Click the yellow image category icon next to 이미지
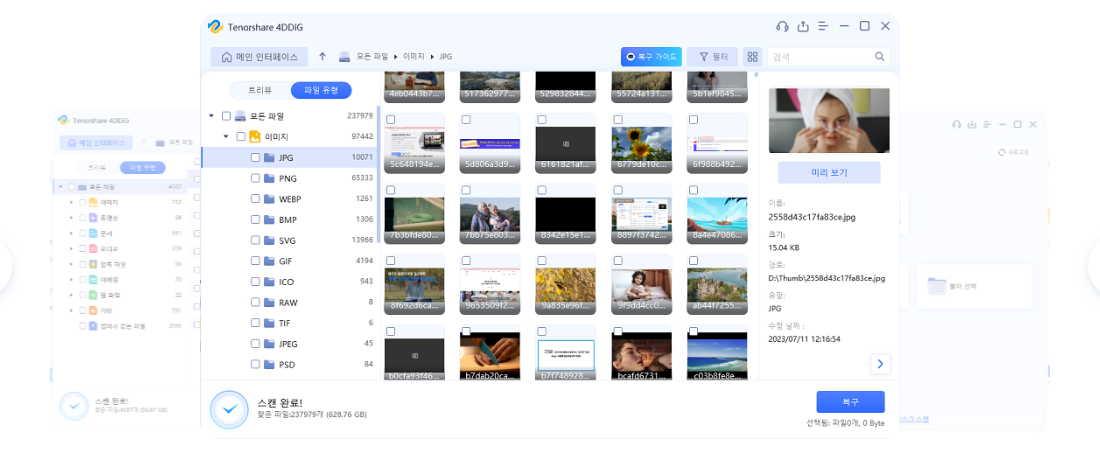The width and height of the screenshot is (1100, 457). point(255,137)
